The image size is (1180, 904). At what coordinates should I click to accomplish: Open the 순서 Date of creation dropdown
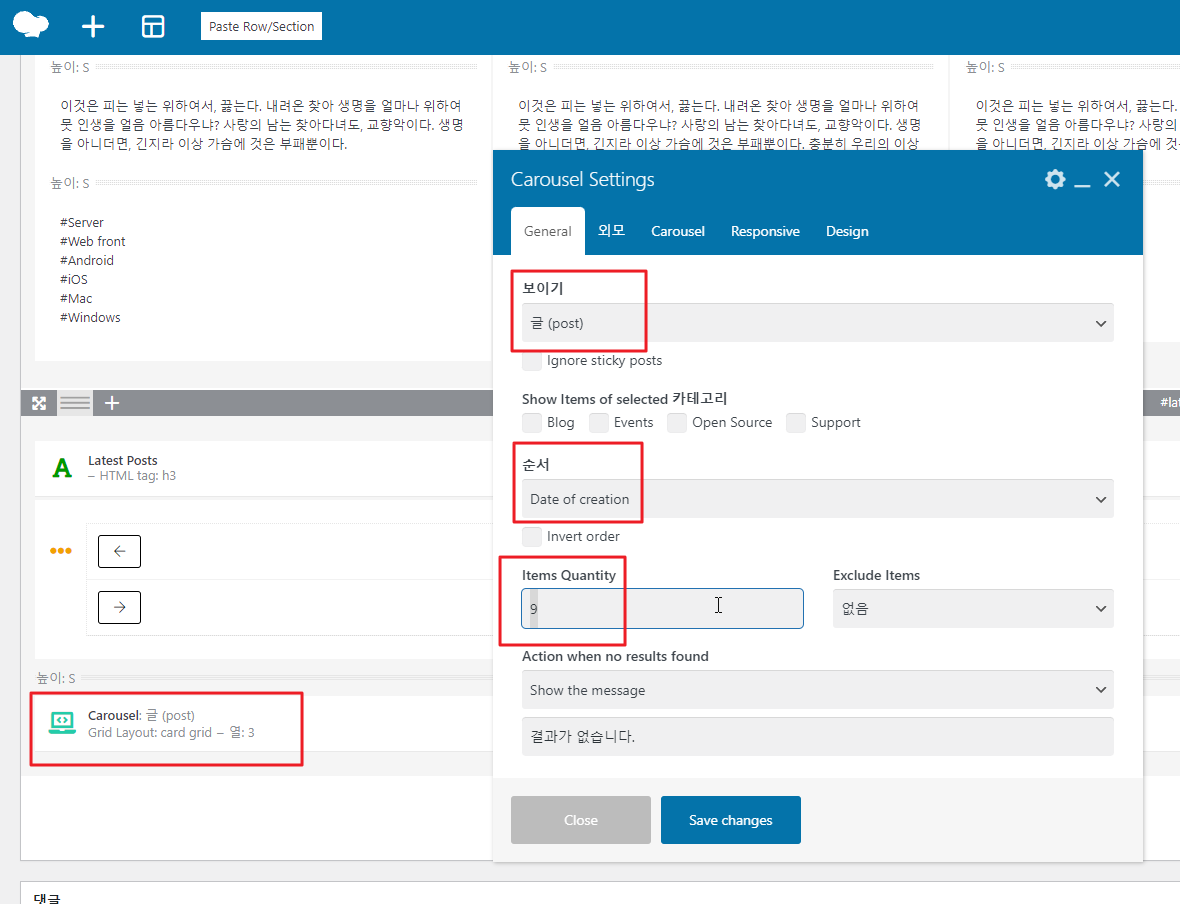click(817, 499)
